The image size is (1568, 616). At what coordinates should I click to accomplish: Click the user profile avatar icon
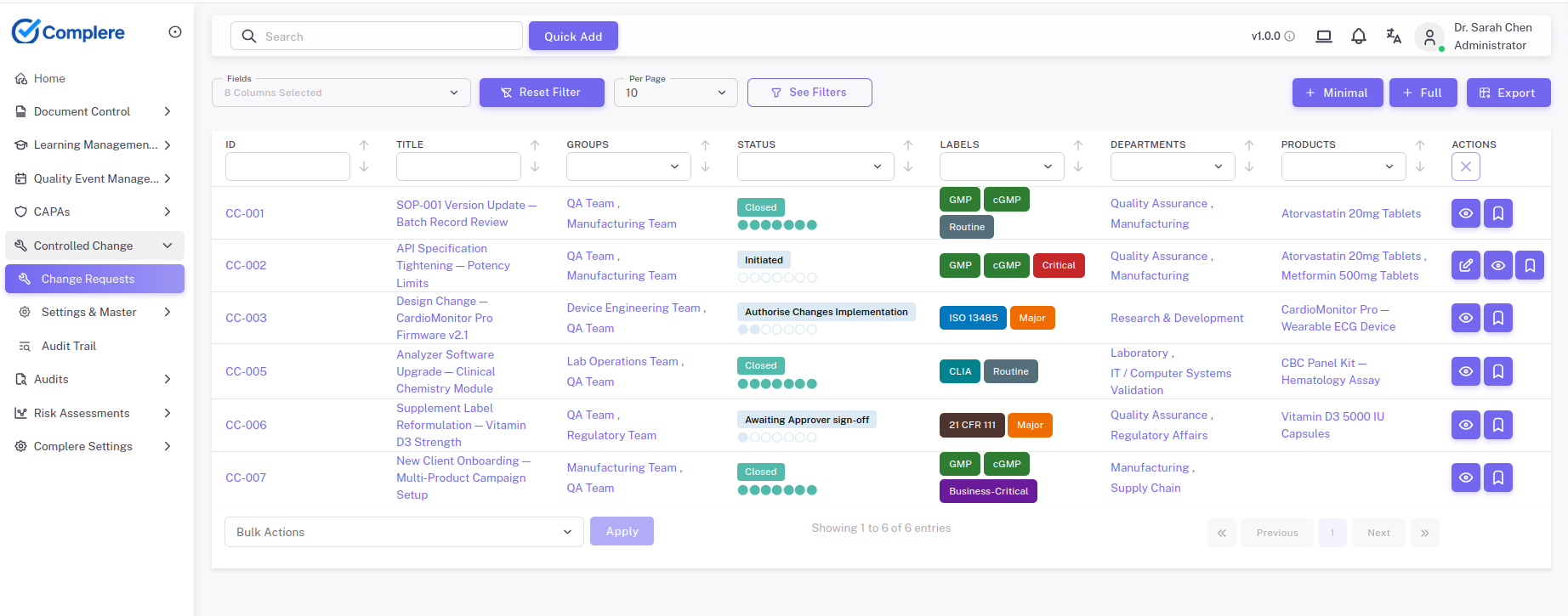click(1429, 37)
